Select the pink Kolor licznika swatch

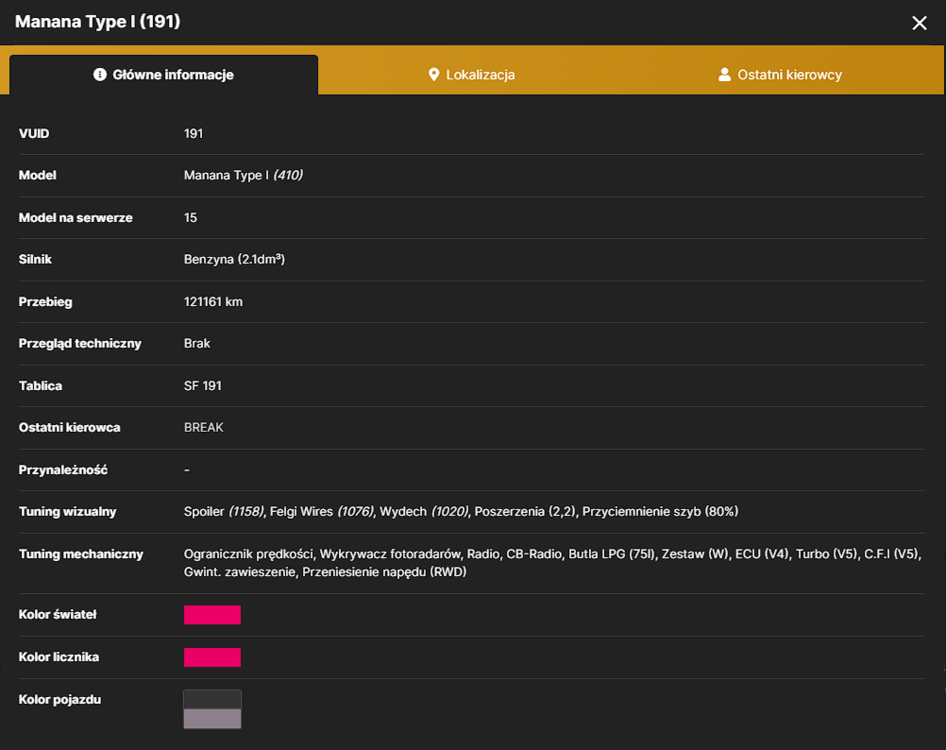(x=212, y=657)
